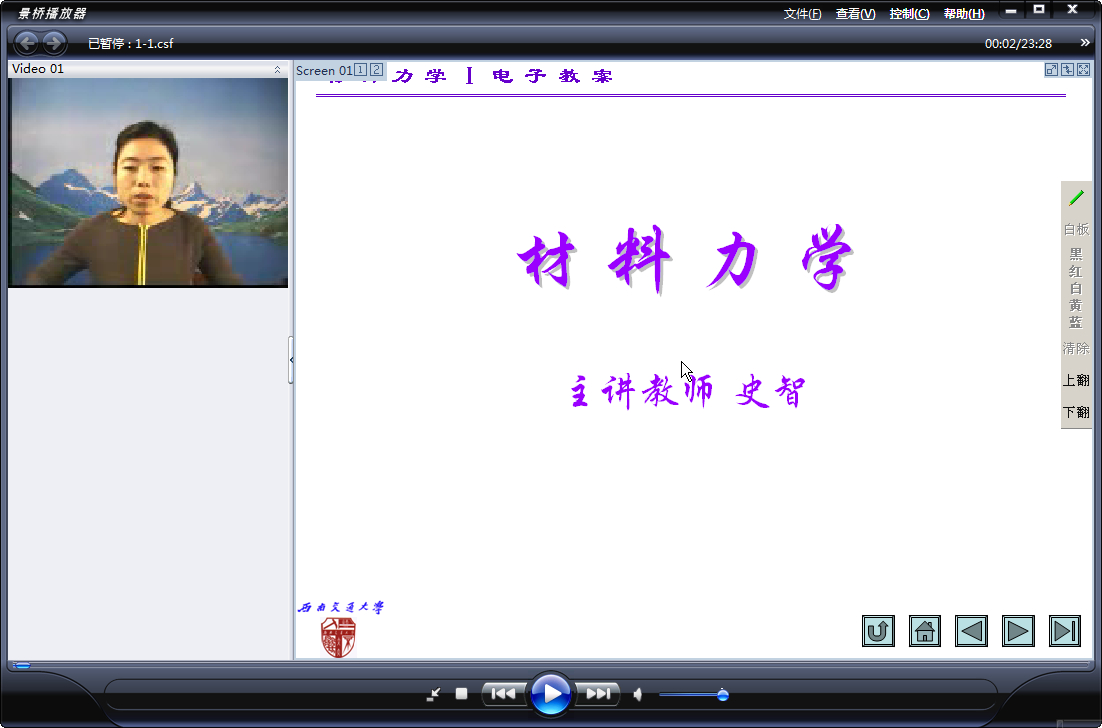Choose 白 white pen color

1076,288
